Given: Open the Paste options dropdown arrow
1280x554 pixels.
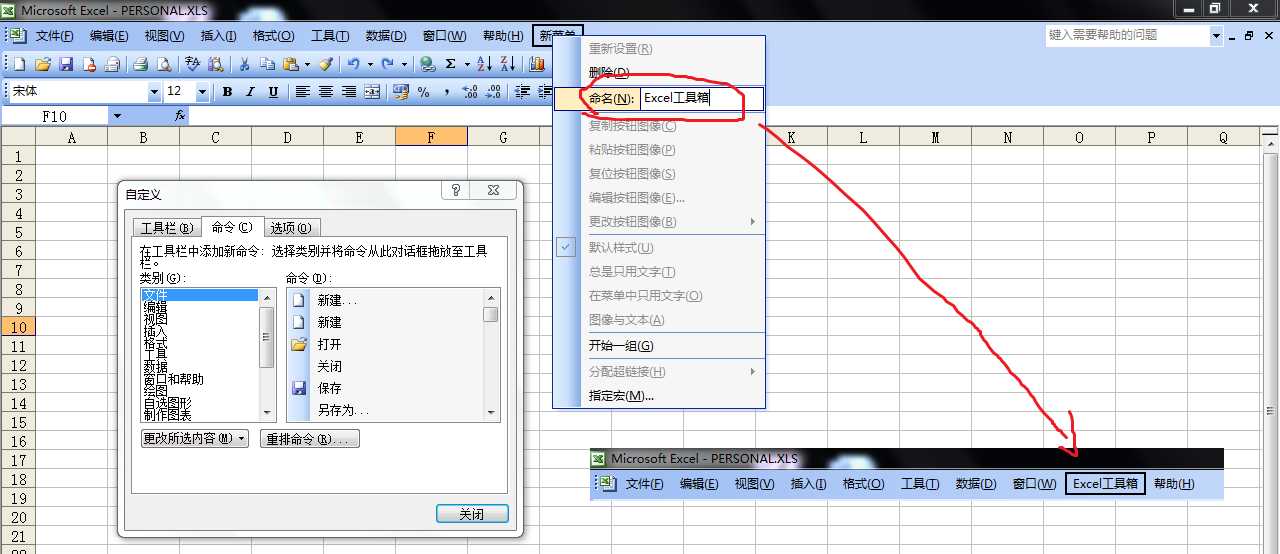Looking at the screenshot, I should click(x=307, y=64).
